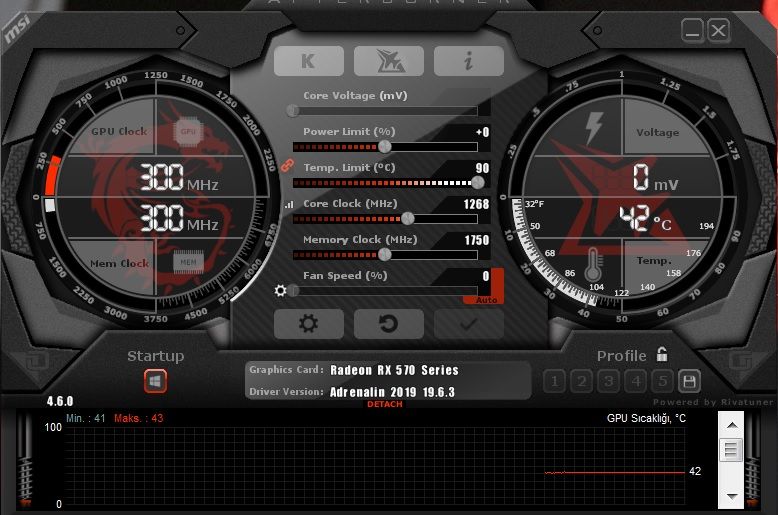Click the lightning bolt voltage icon

(594, 128)
